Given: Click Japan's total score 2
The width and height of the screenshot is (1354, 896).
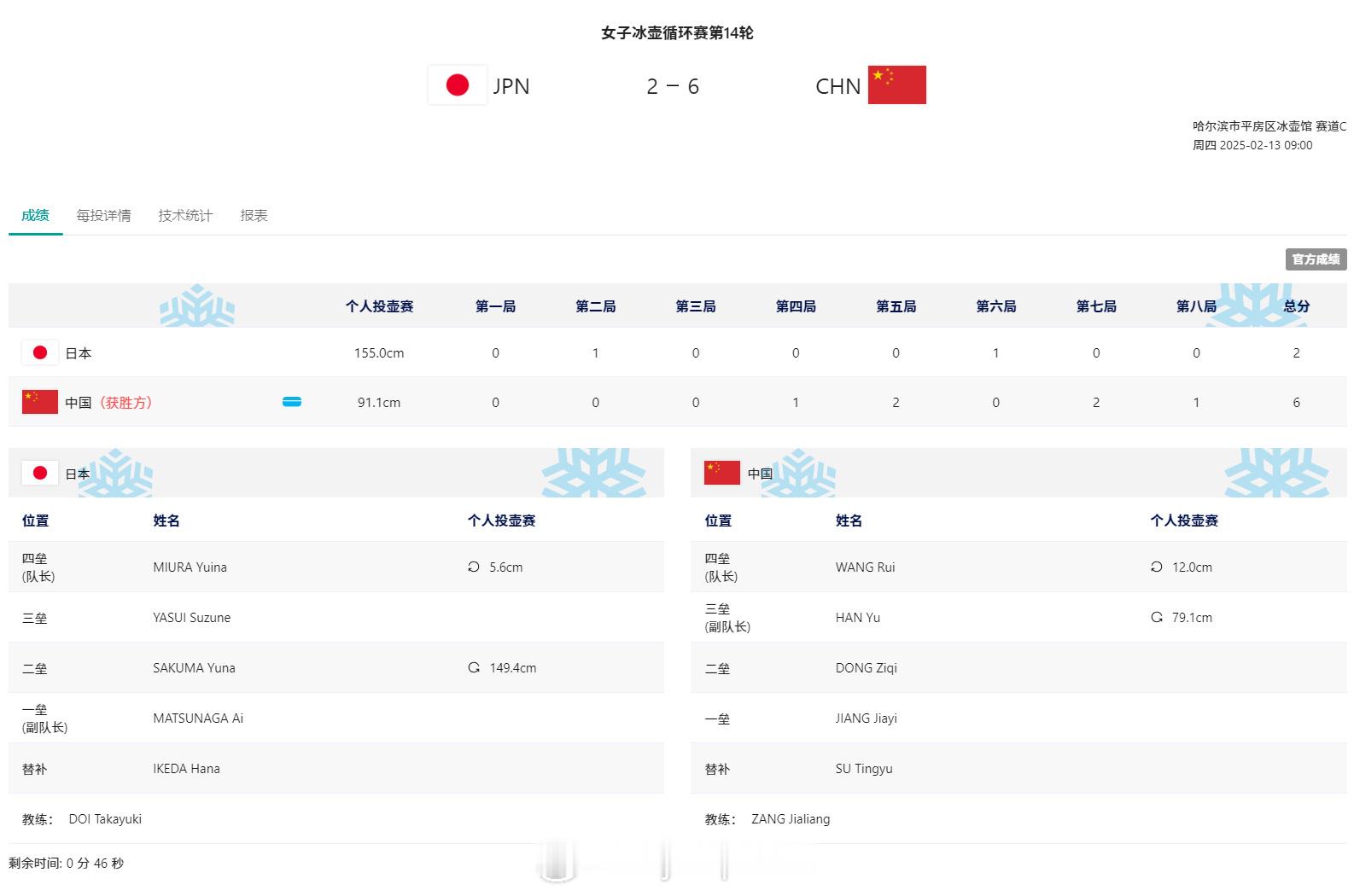Looking at the screenshot, I should 1296,353.
